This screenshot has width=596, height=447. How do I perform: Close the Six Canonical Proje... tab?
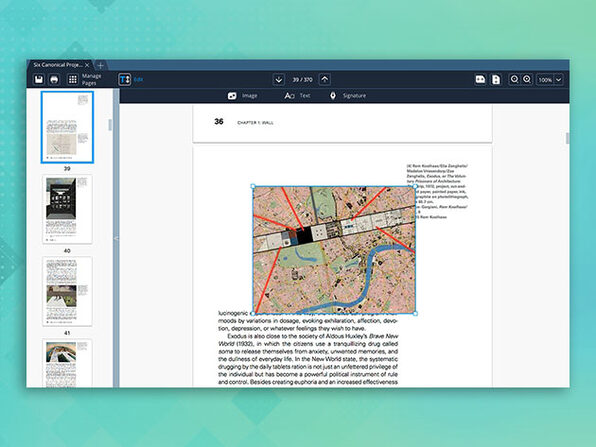tap(87, 65)
